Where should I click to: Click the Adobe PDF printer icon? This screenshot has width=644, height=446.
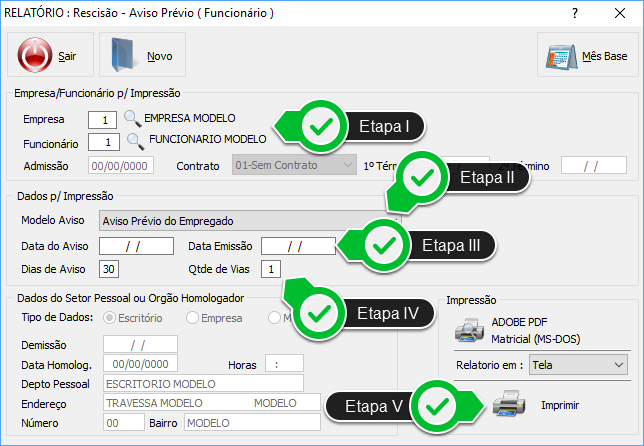469,330
